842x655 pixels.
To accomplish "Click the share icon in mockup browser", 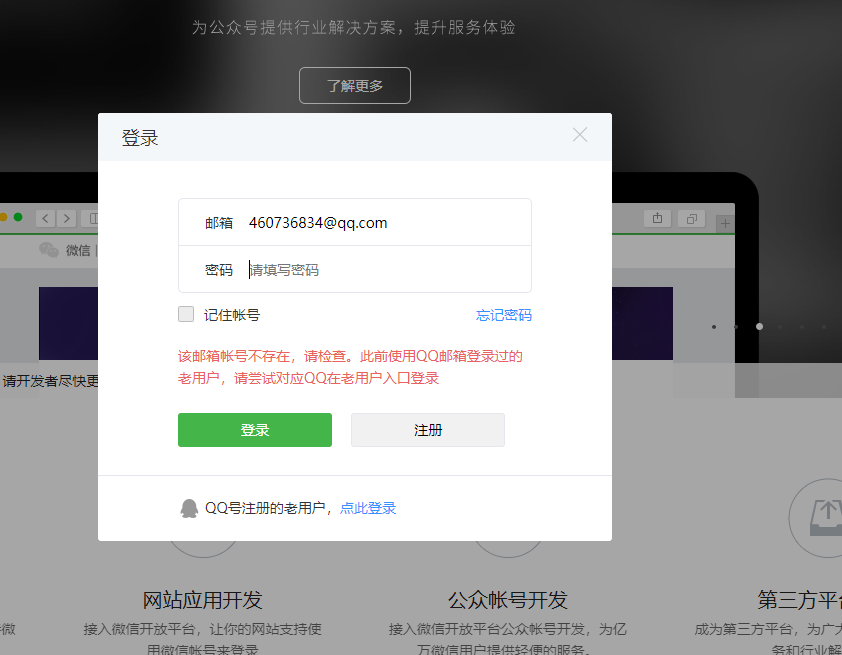I will [657, 218].
